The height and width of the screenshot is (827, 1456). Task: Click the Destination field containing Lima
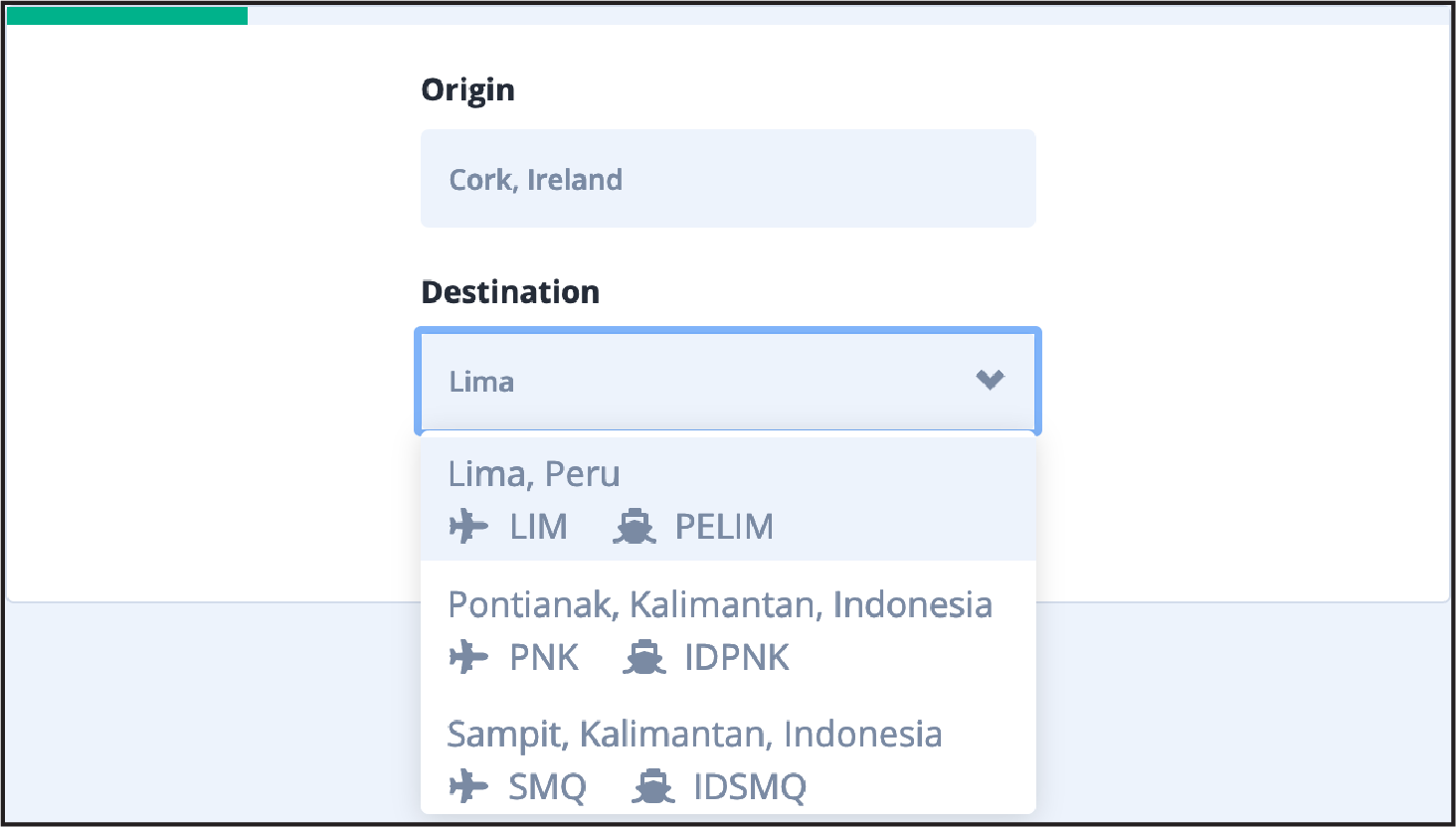[728, 381]
